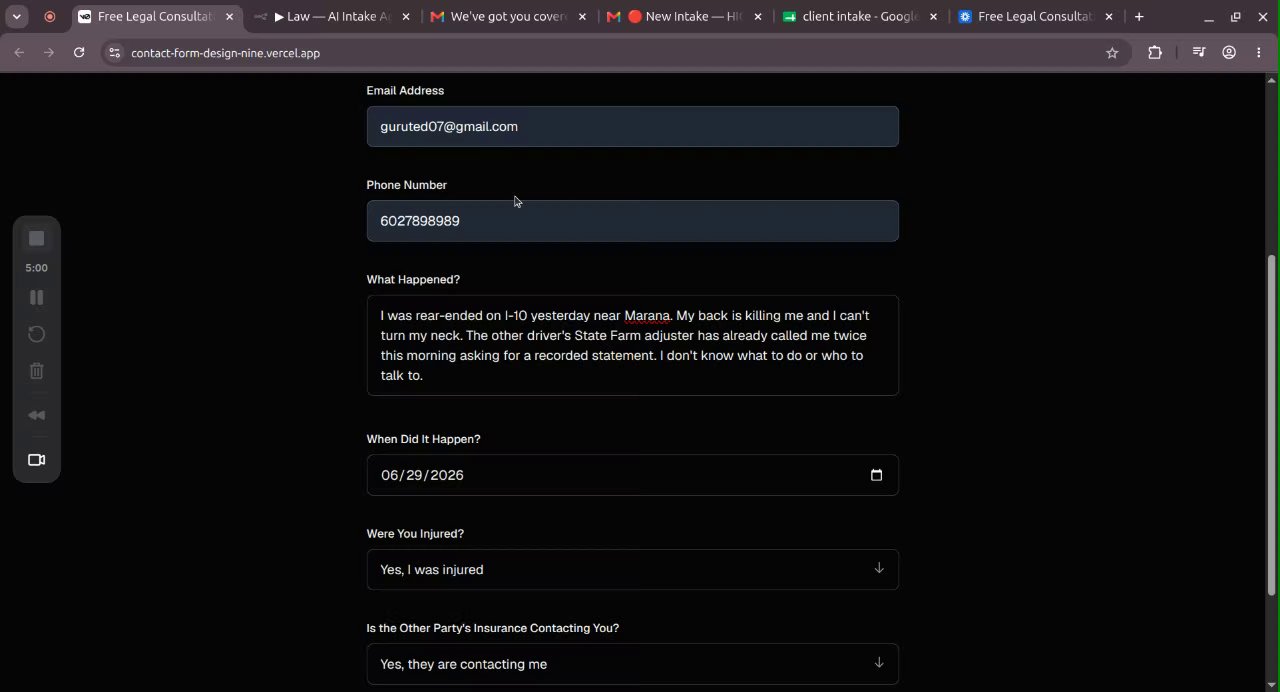Open the Chrome profile avatar icon
The image size is (1280, 692).
coord(1229,53)
